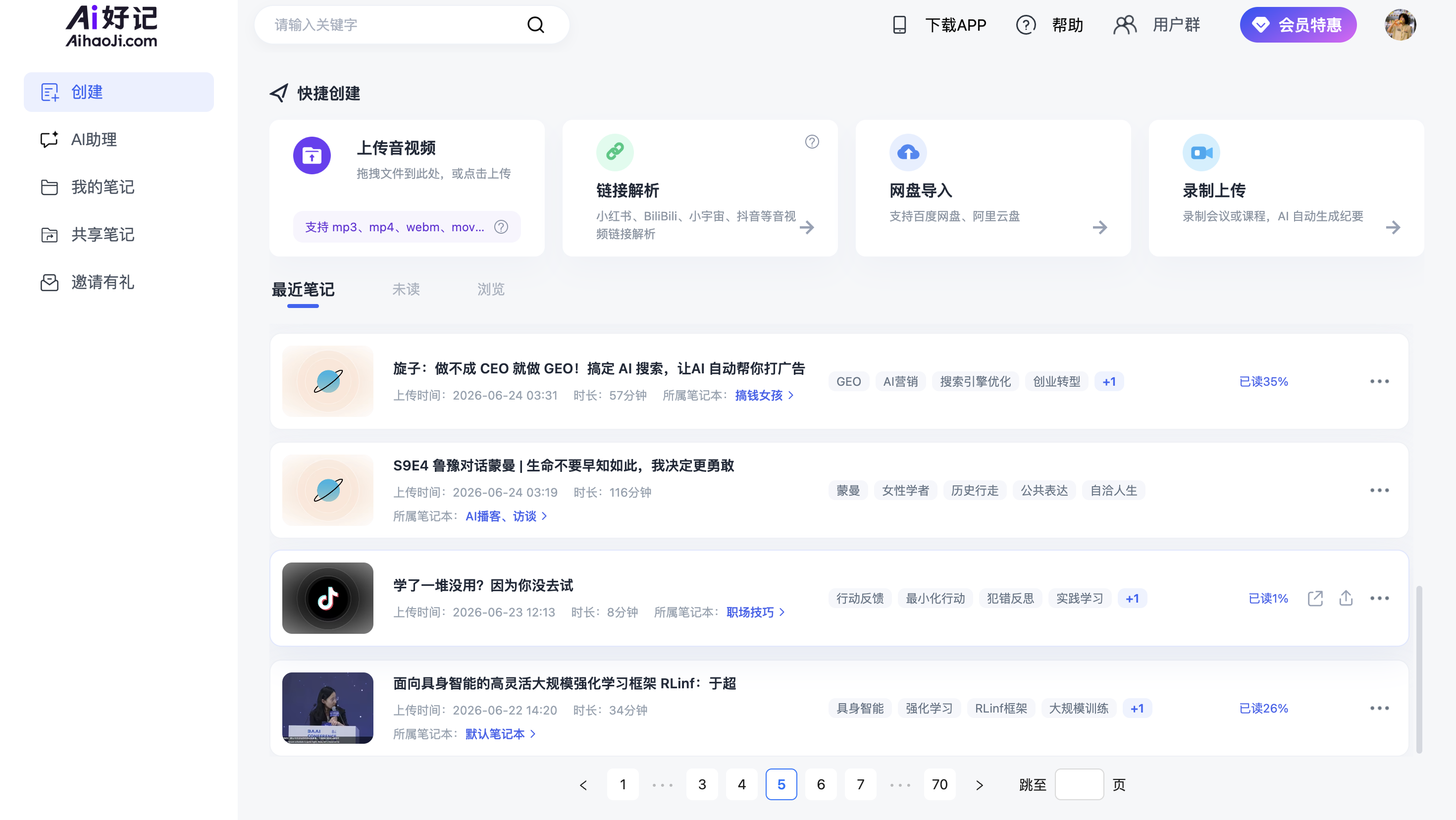Go to page 70

point(939,784)
